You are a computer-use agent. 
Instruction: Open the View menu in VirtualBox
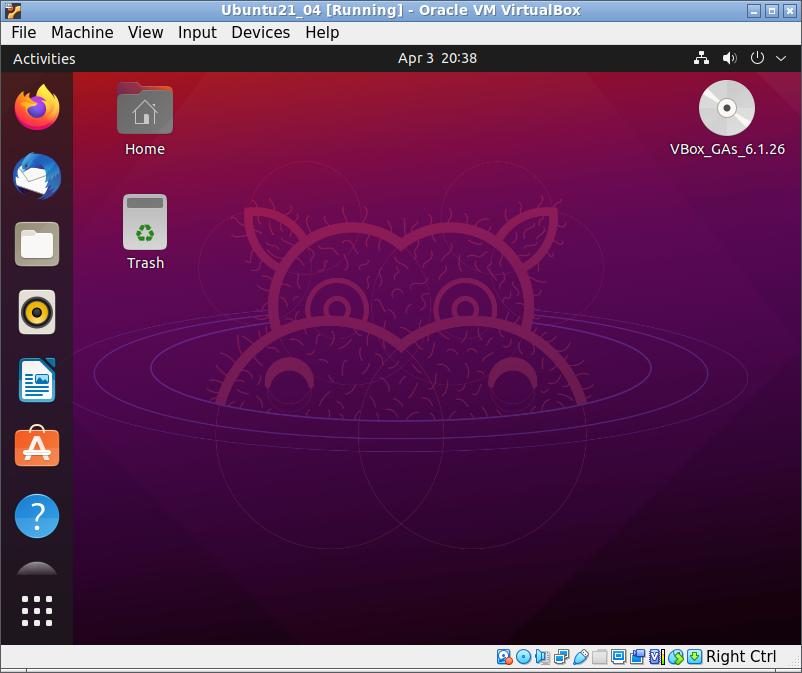click(x=145, y=32)
